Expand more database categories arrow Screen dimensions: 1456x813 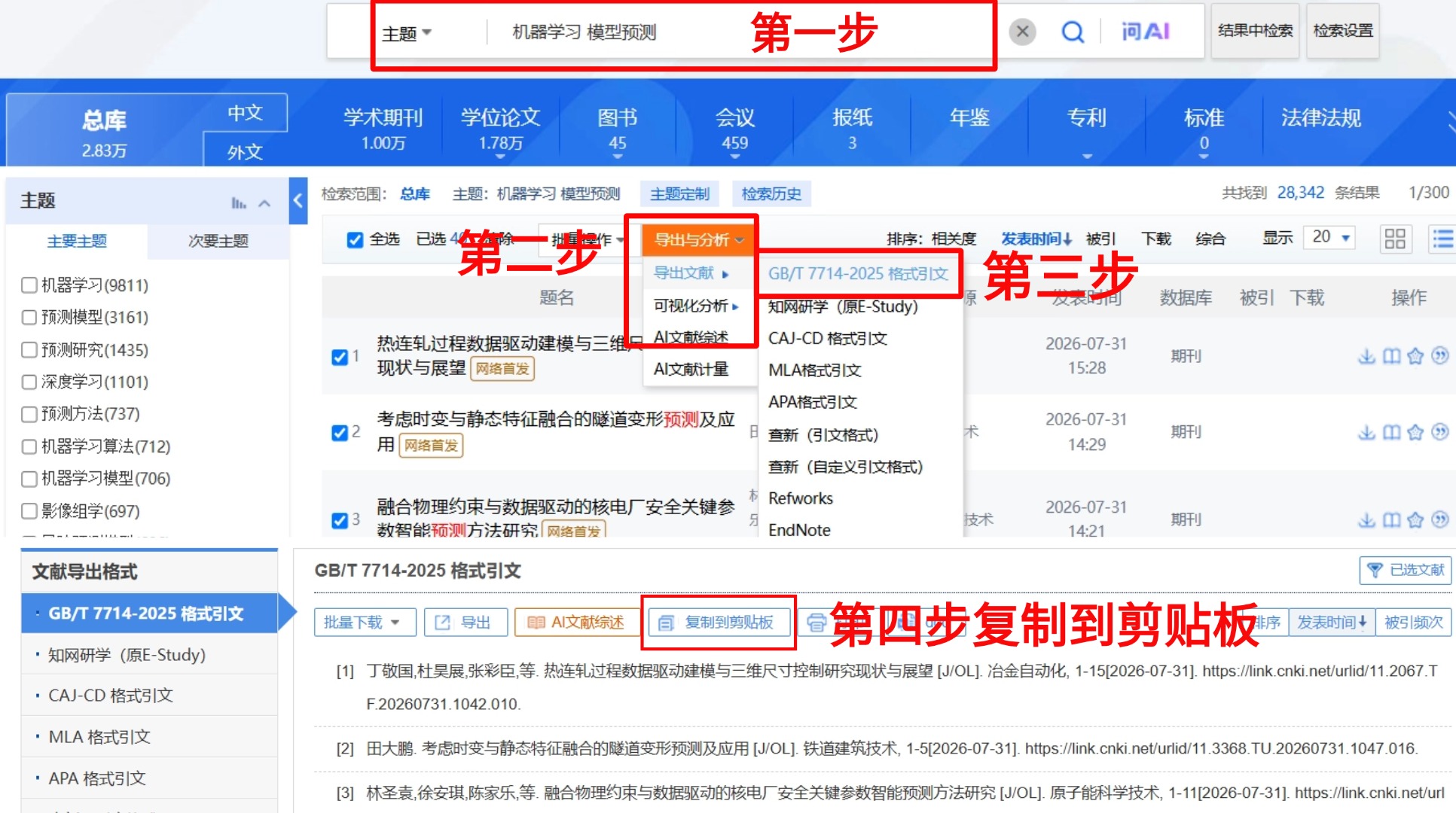pyautogui.click(x=1451, y=122)
